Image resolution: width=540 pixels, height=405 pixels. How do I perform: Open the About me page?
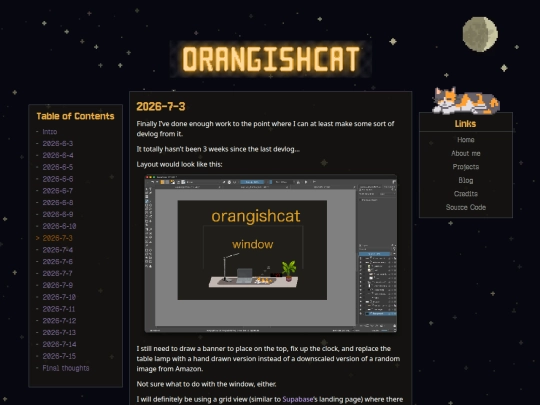[466, 153]
